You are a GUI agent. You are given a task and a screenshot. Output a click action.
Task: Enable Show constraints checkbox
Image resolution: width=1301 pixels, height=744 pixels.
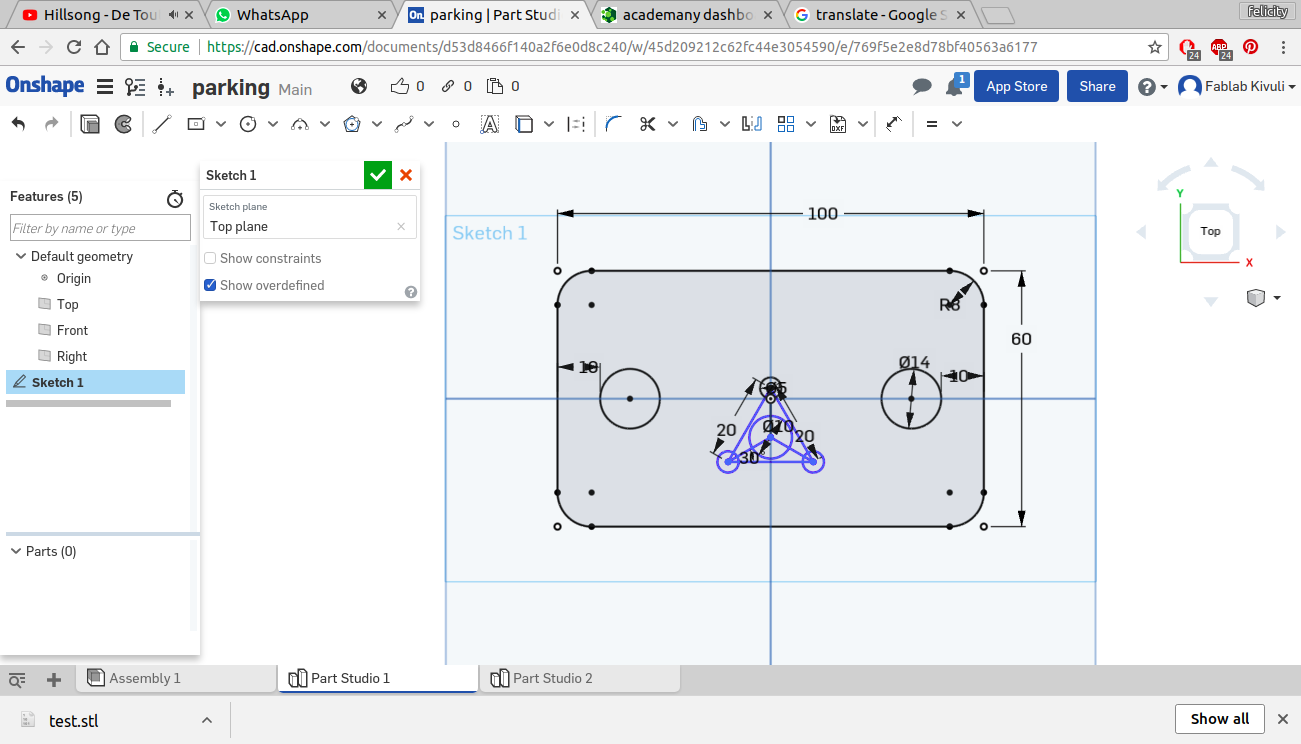click(210, 258)
